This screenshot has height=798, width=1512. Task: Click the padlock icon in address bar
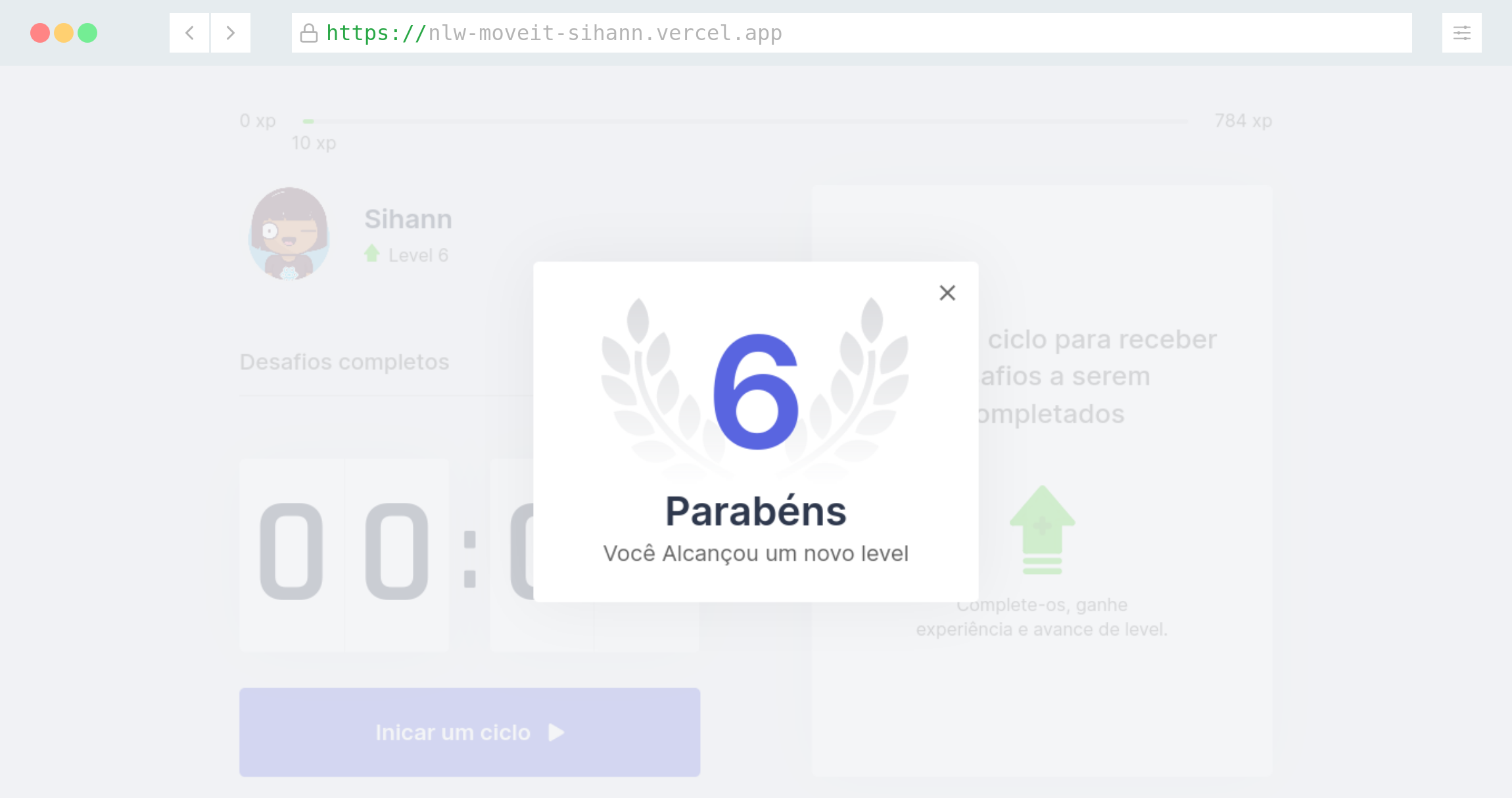(x=308, y=33)
